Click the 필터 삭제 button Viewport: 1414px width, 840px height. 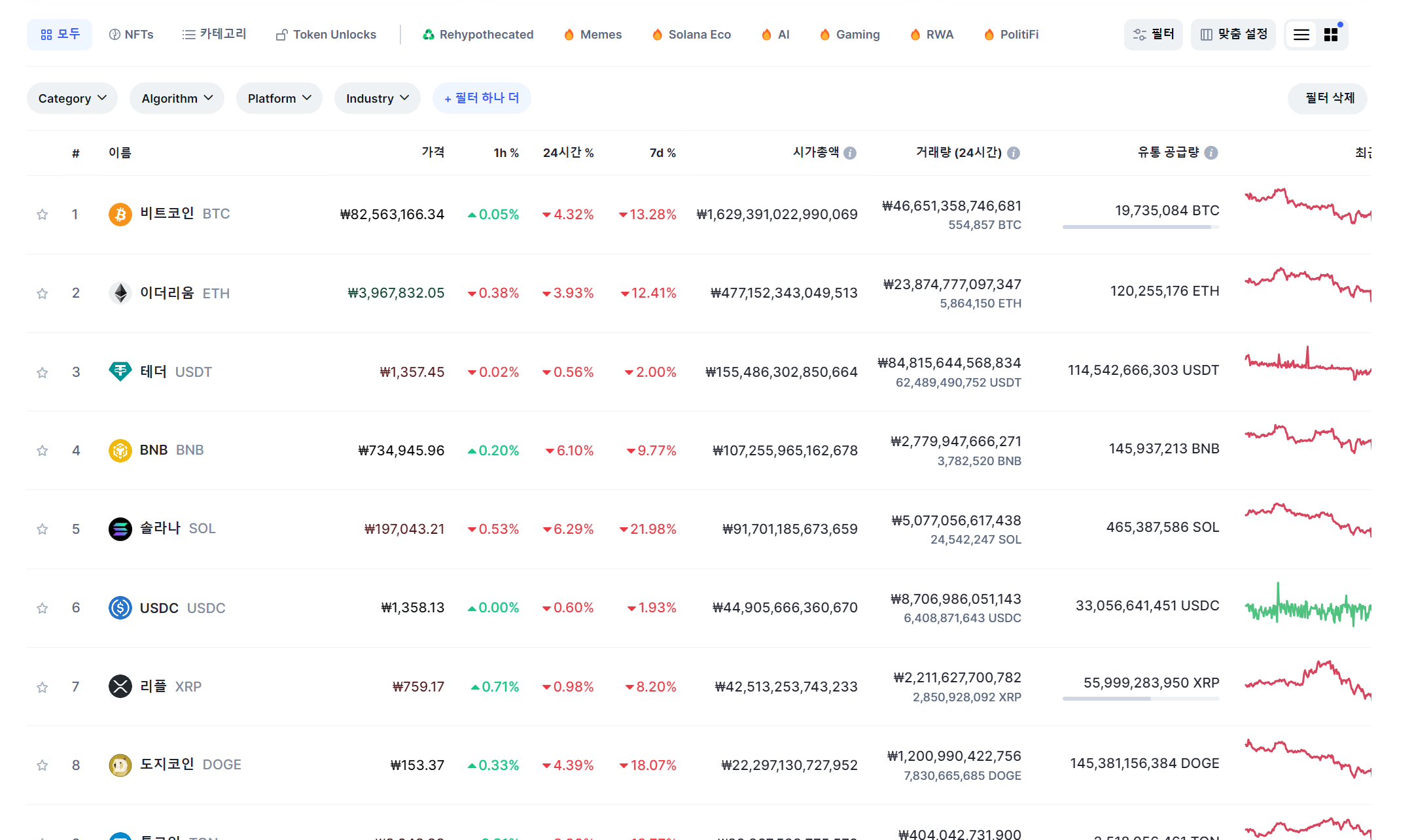[1330, 98]
